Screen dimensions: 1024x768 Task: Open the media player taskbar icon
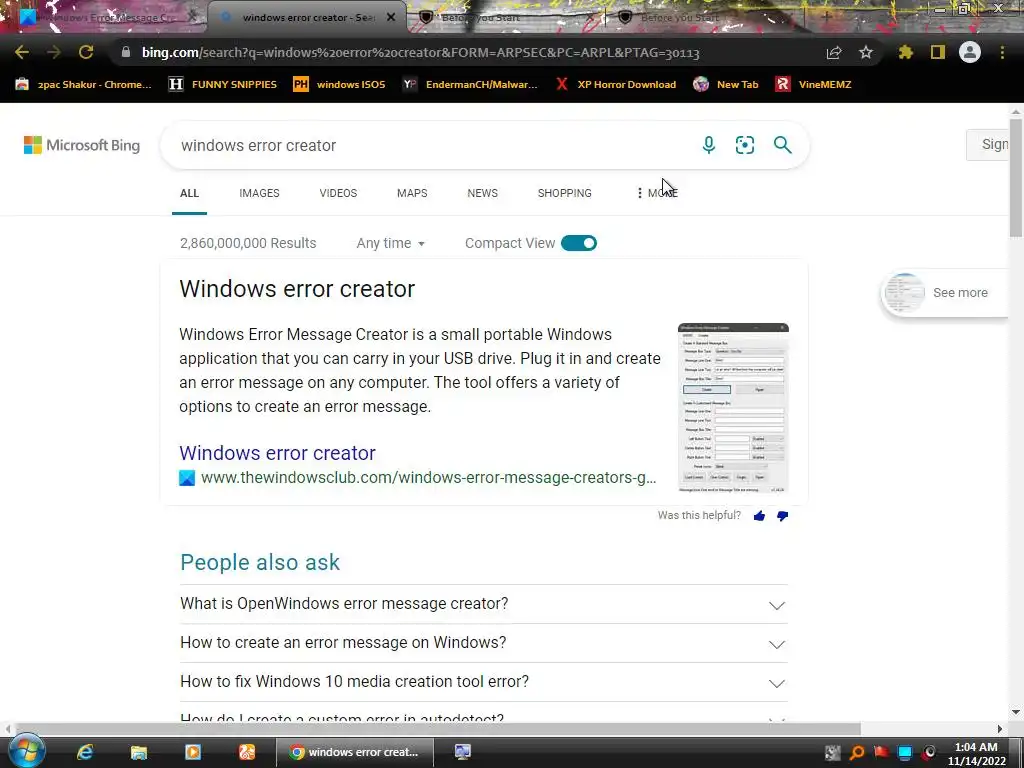(193, 752)
